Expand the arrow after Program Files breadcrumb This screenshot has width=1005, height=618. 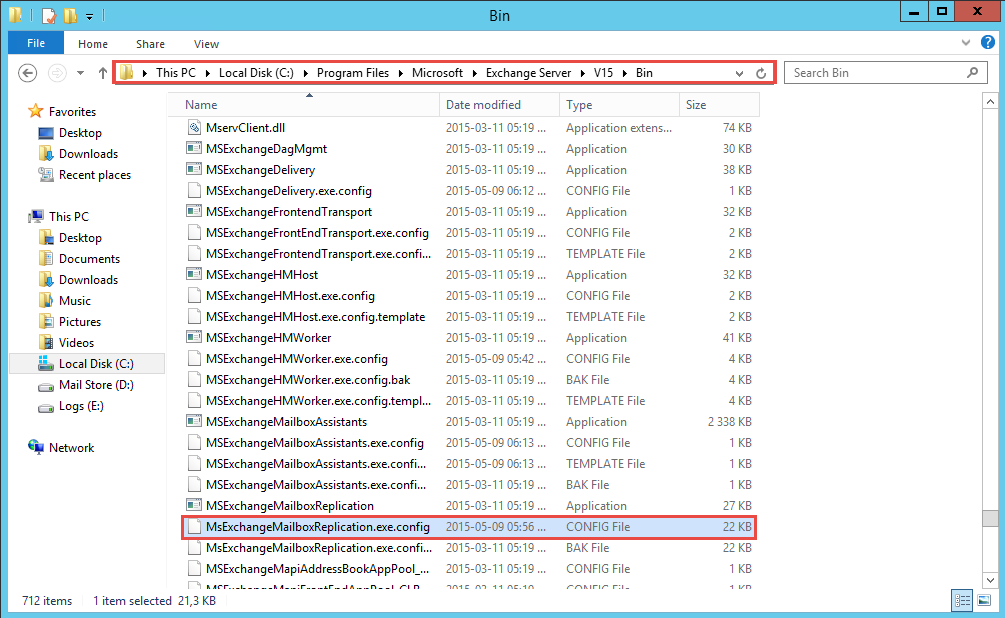click(x=401, y=73)
